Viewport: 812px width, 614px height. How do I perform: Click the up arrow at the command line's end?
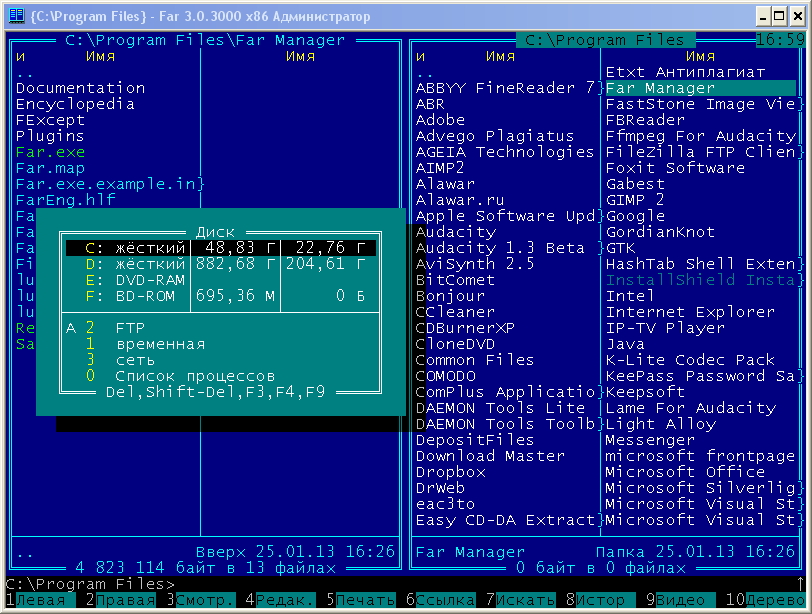800,584
